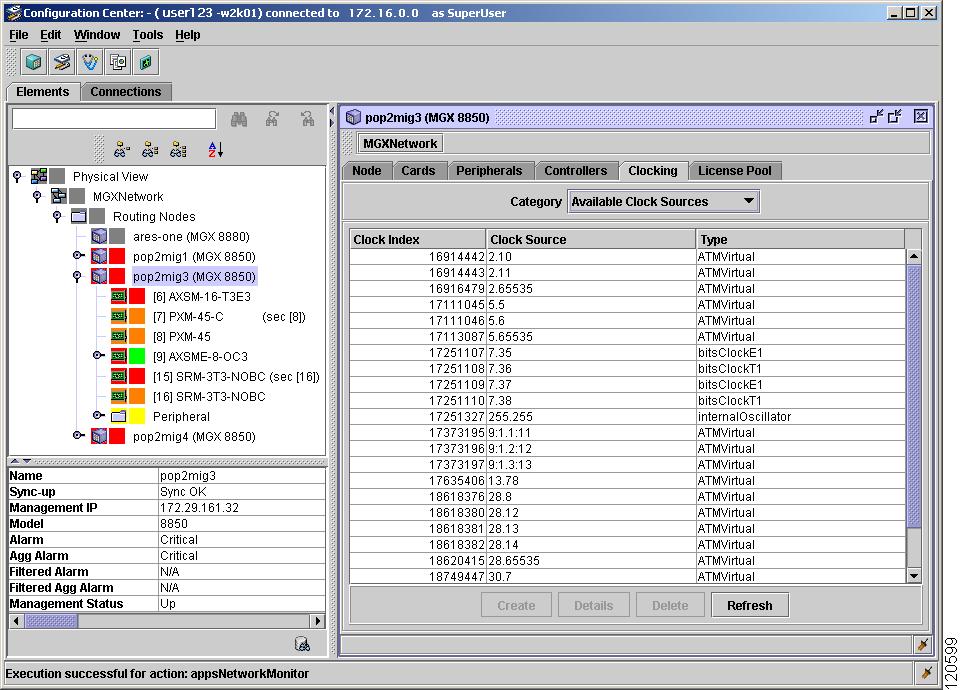Click the A-Z sort icon
The height and width of the screenshot is (690, 962).
[x=215, y=149]
